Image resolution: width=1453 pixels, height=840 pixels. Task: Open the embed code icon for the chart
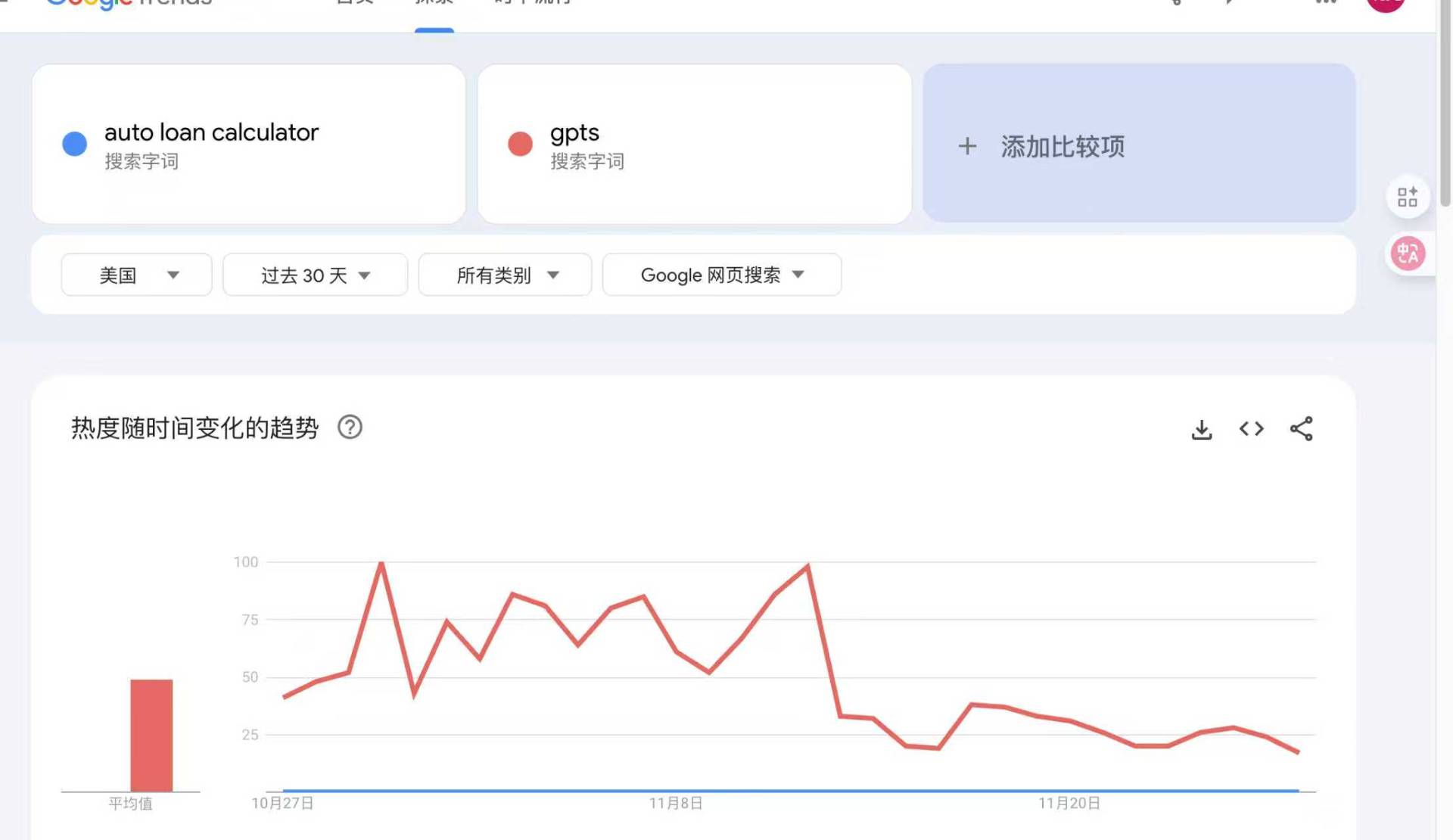tap(1252, 429)
